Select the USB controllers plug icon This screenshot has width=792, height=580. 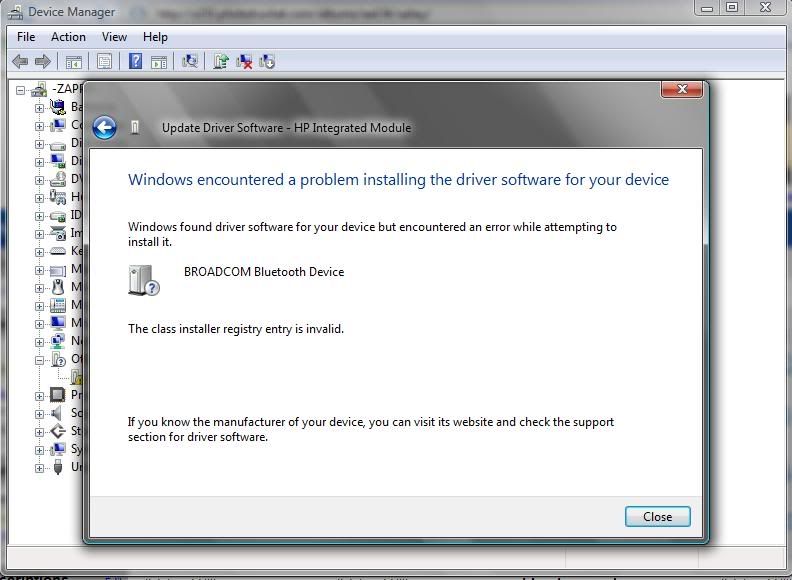58,467
